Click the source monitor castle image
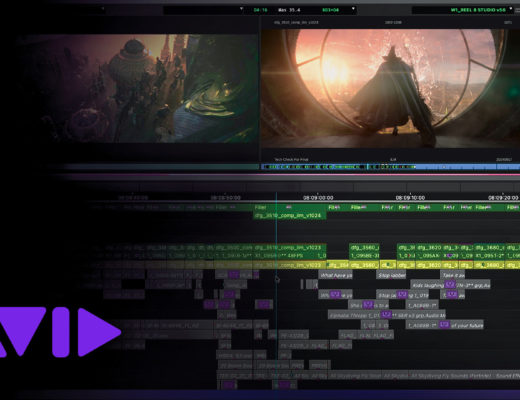Screen dimensions: 520x400 [137, 88]
